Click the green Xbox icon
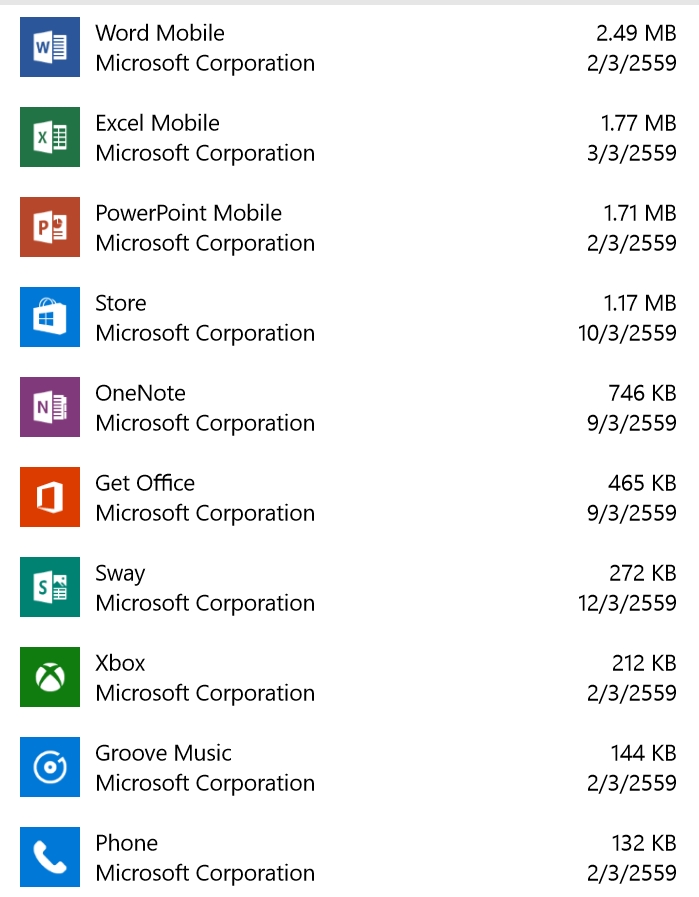 [x=50, y=677]
